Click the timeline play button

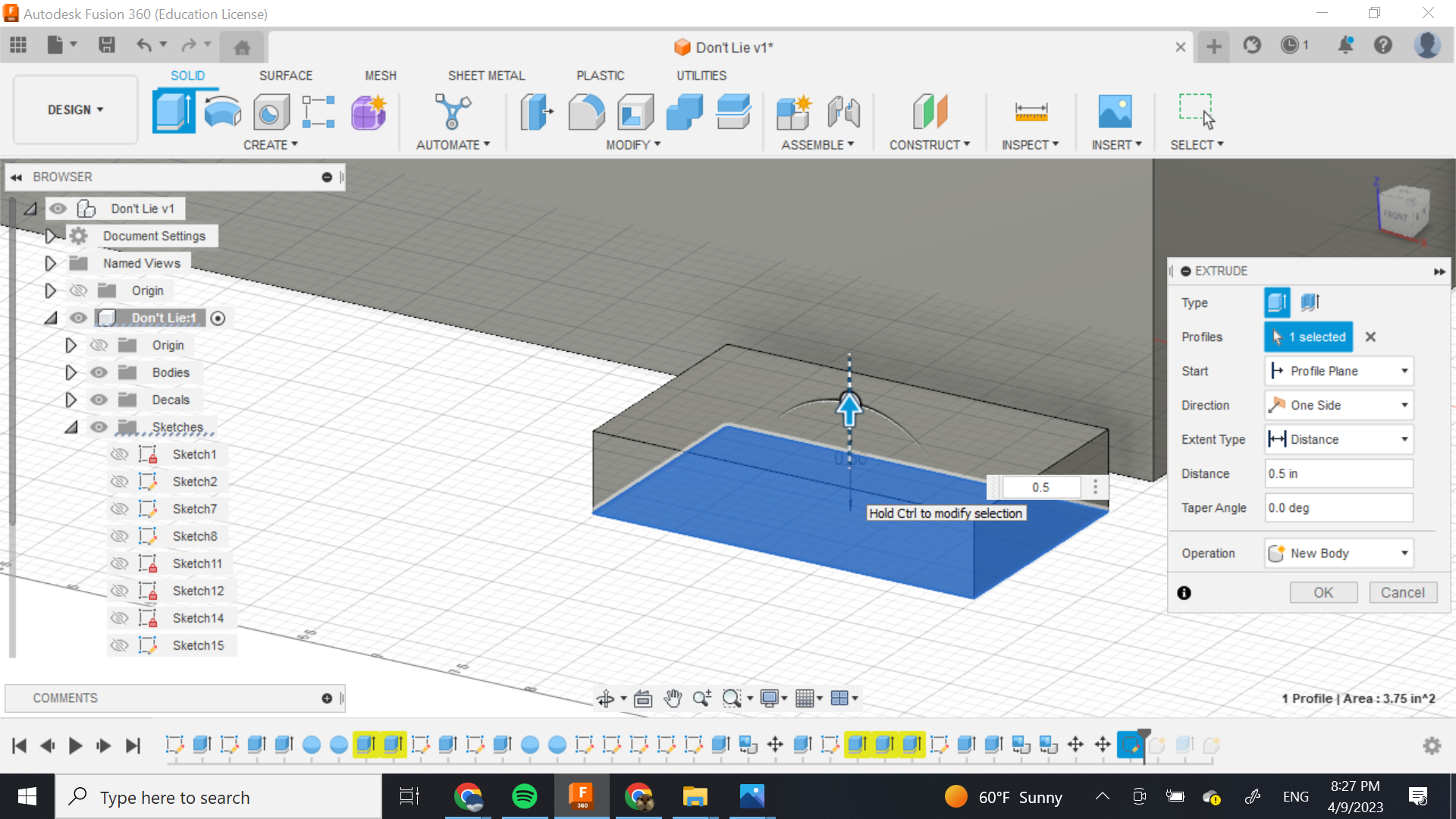click(75, 745)
